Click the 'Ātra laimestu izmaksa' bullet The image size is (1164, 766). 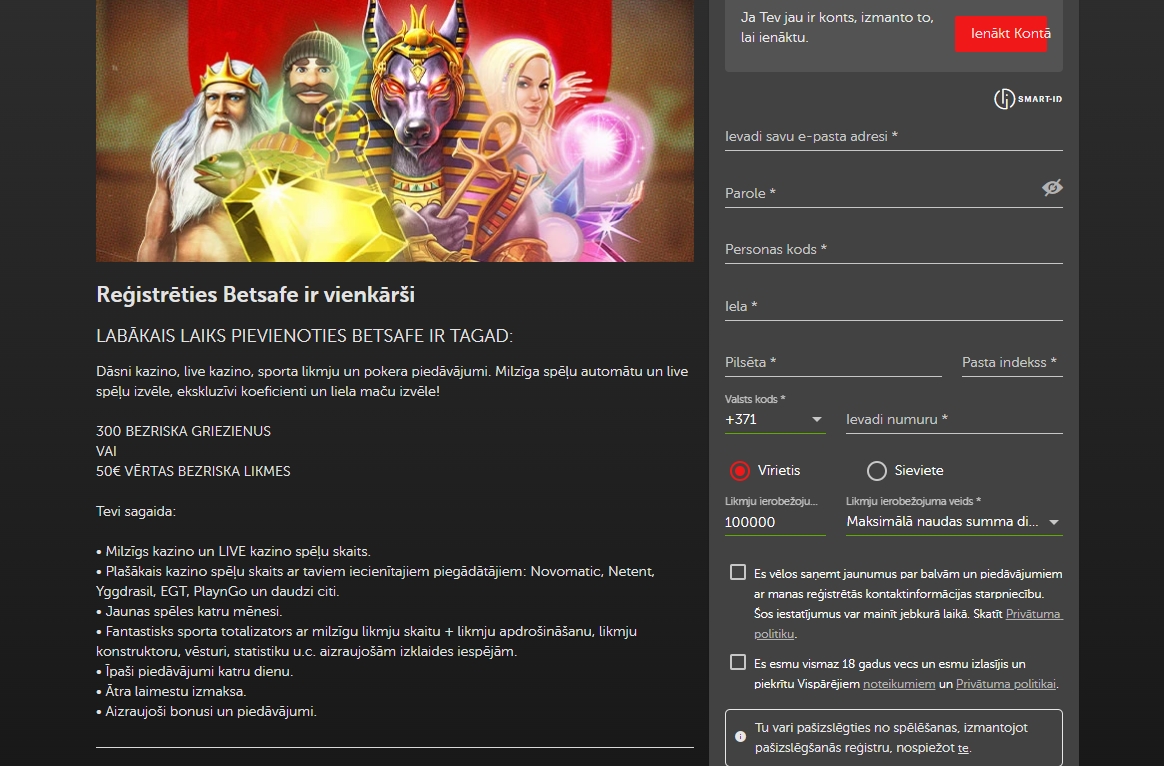(x=171, y=692)
